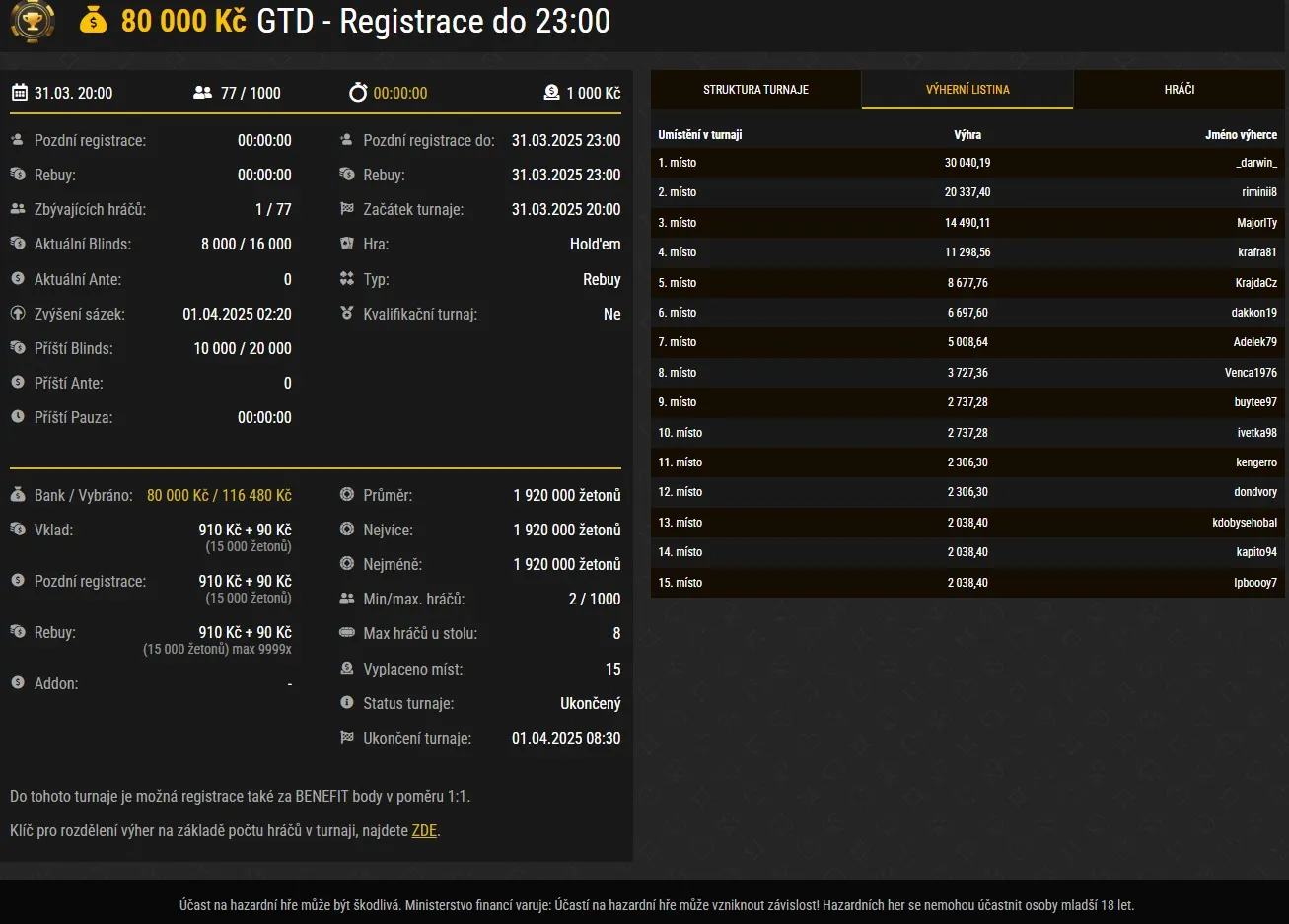The height and width of the screenshot is (924, 1289).
Task: Switch to the STRUKTURA TURNAJE tab
Action: [x=754, y=89]
